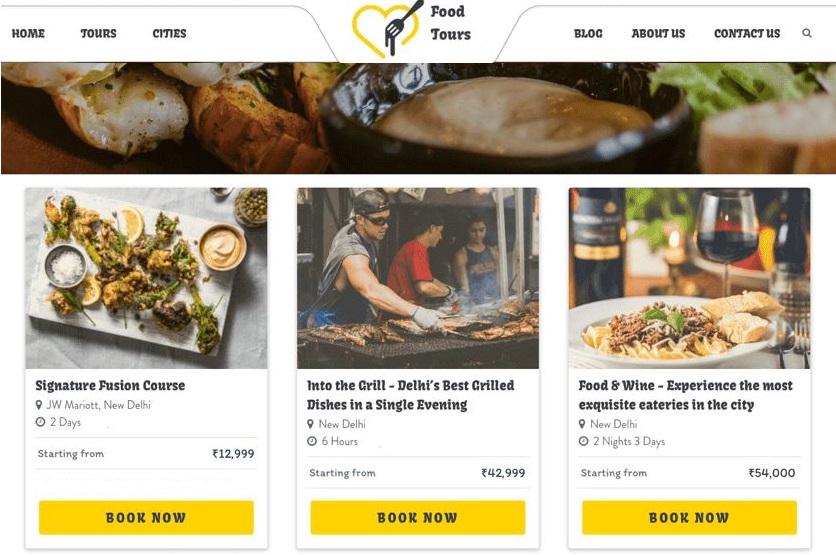
Task: Open the About Us page
Action: coord(658,33)
